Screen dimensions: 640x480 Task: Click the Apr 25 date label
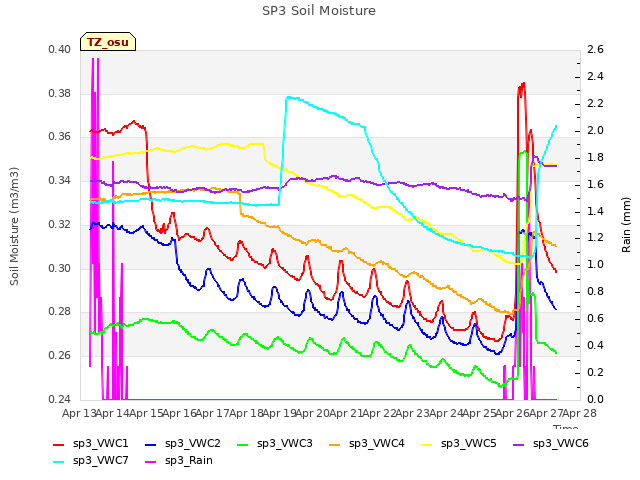tap(480, 414)
